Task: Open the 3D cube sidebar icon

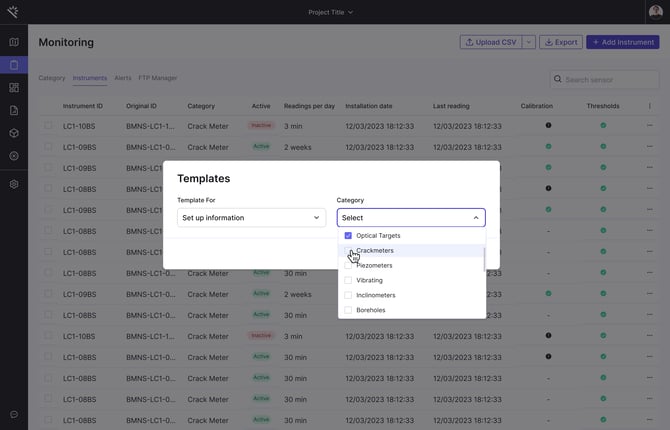Action: tap(14, 133)
